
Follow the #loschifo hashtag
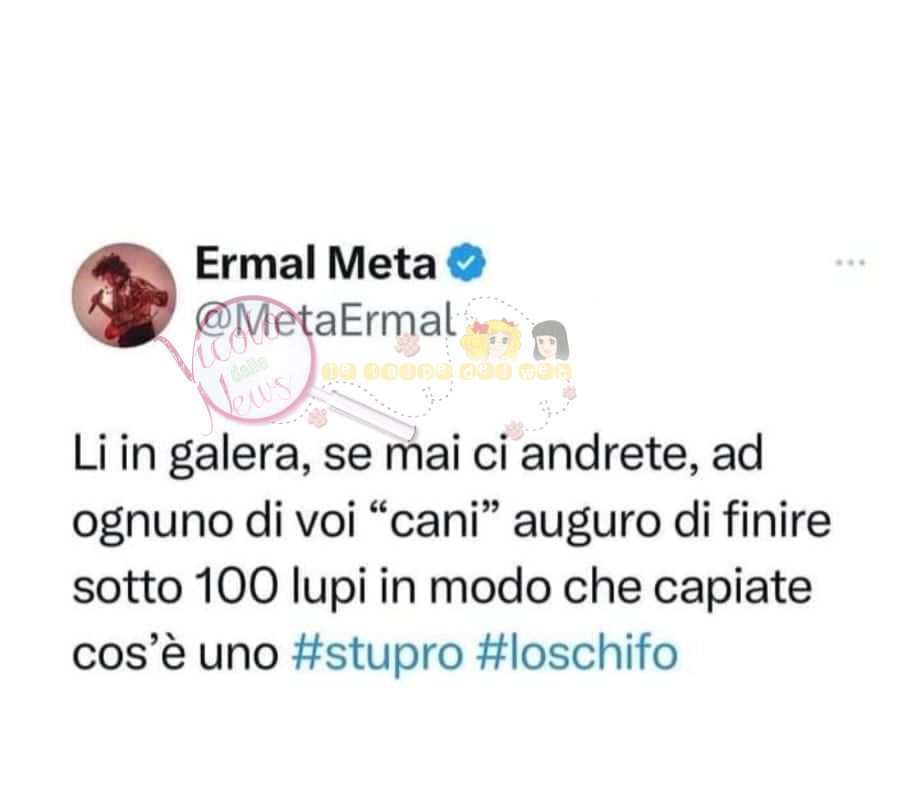pos(578,653)
